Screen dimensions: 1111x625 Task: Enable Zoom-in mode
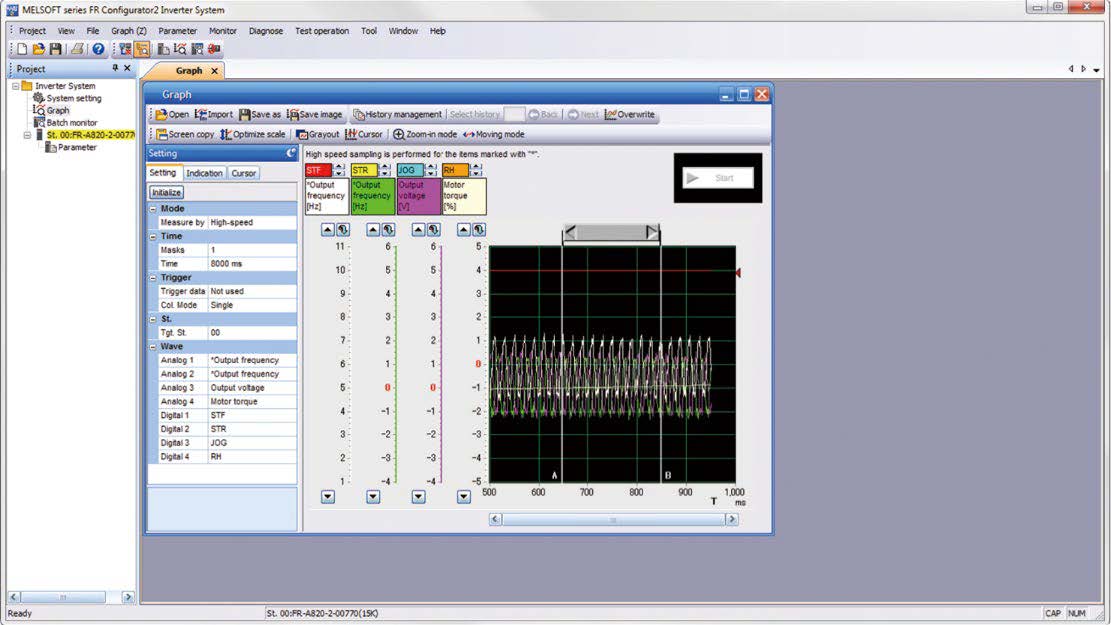pos(425,134)
